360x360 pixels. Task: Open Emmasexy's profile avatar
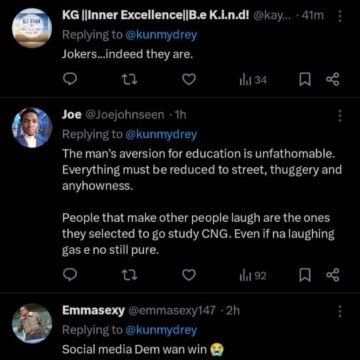point(32,323)
